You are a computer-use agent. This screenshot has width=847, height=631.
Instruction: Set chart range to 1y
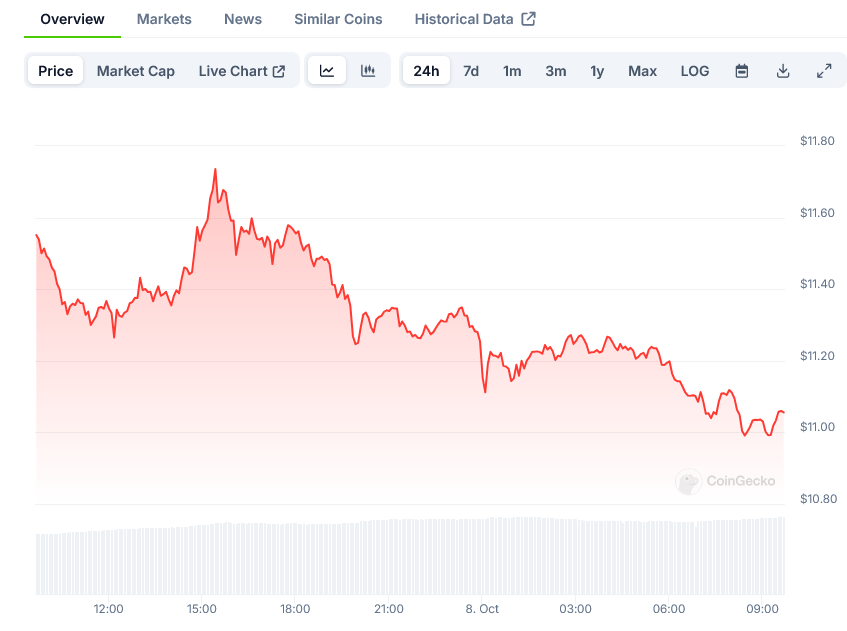coord(597,71)
